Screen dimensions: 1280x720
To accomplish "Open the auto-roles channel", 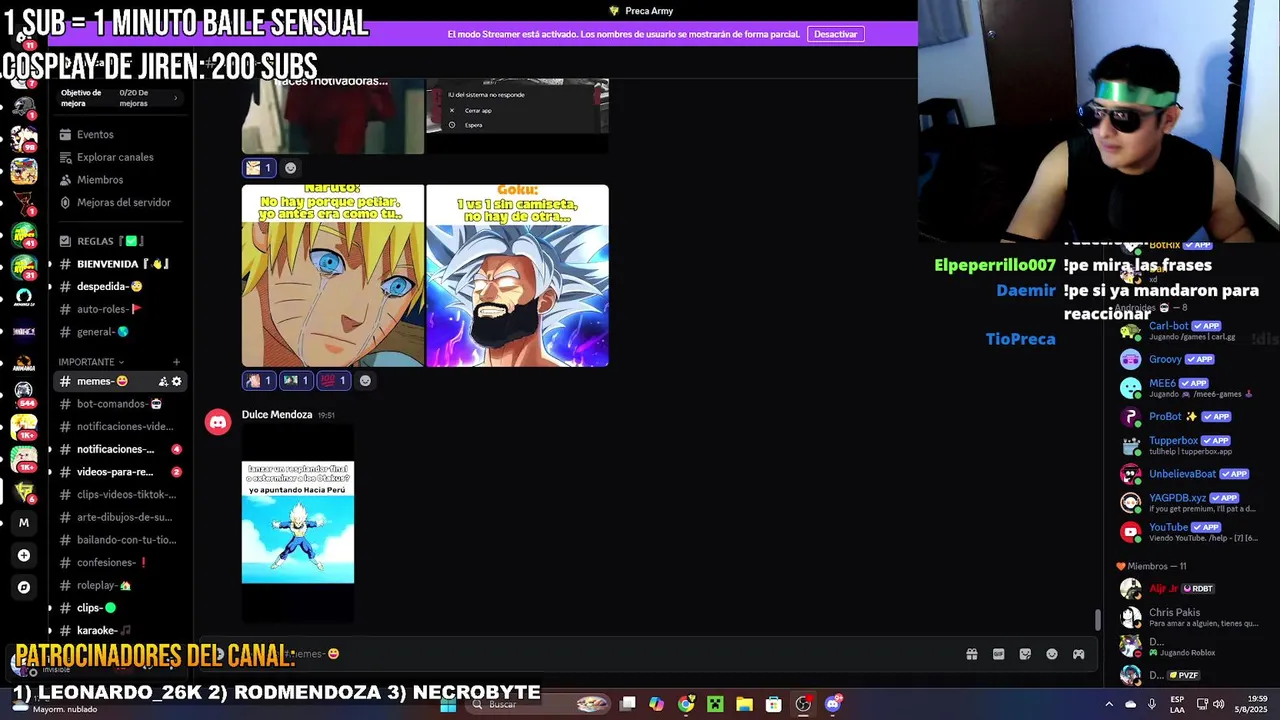I will pos(118,309).
